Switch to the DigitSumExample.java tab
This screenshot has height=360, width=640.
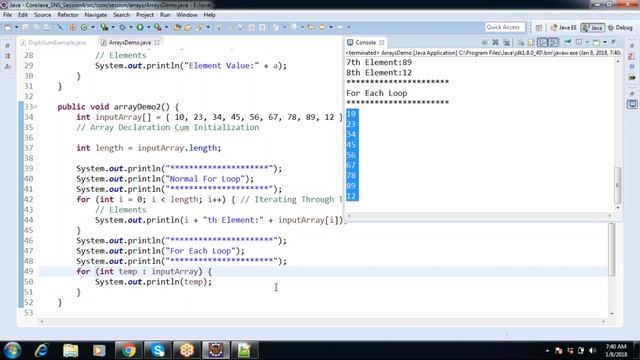click(x=53, y=42)
